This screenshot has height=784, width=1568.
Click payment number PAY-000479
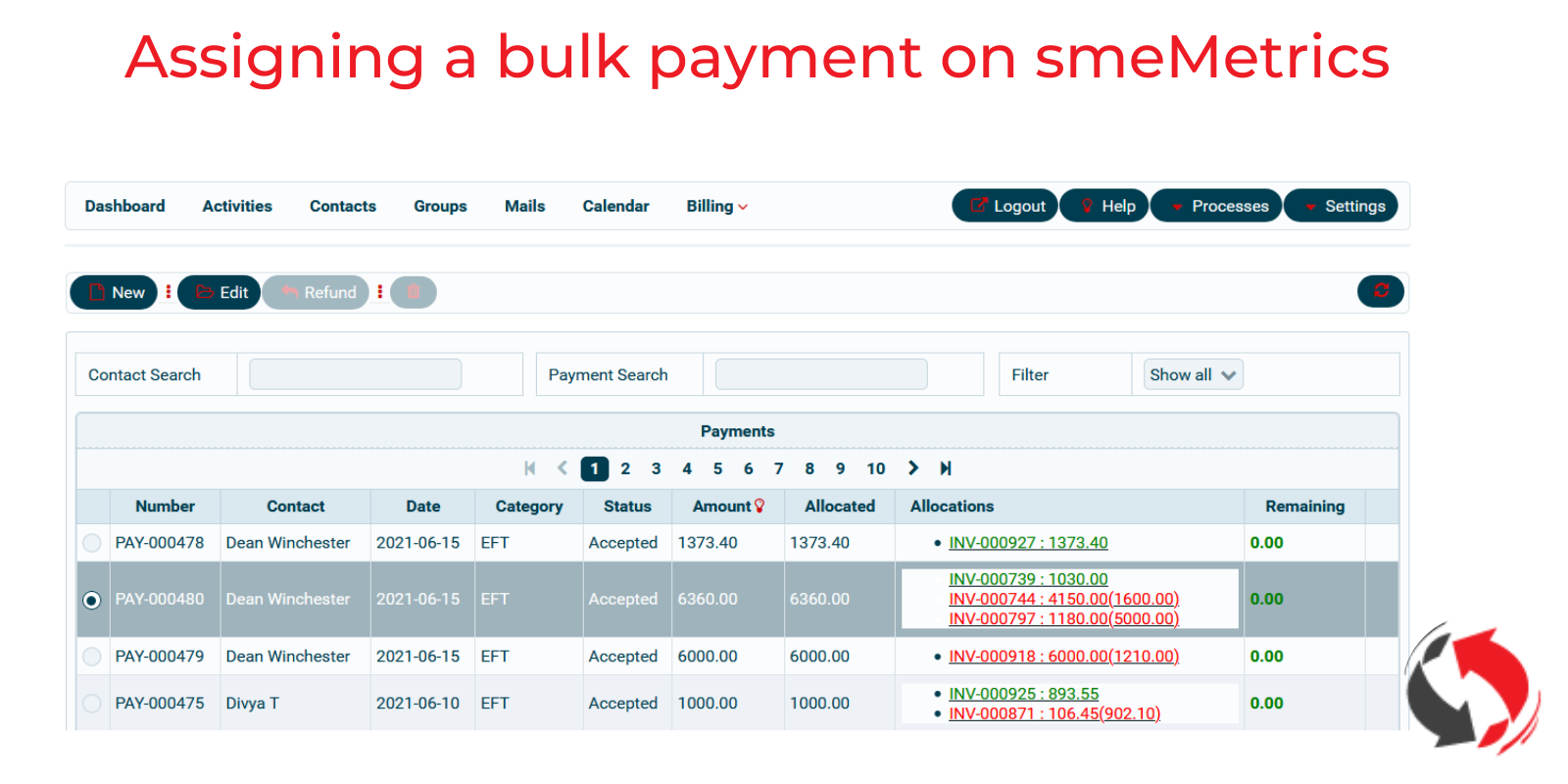click(160, 657)
